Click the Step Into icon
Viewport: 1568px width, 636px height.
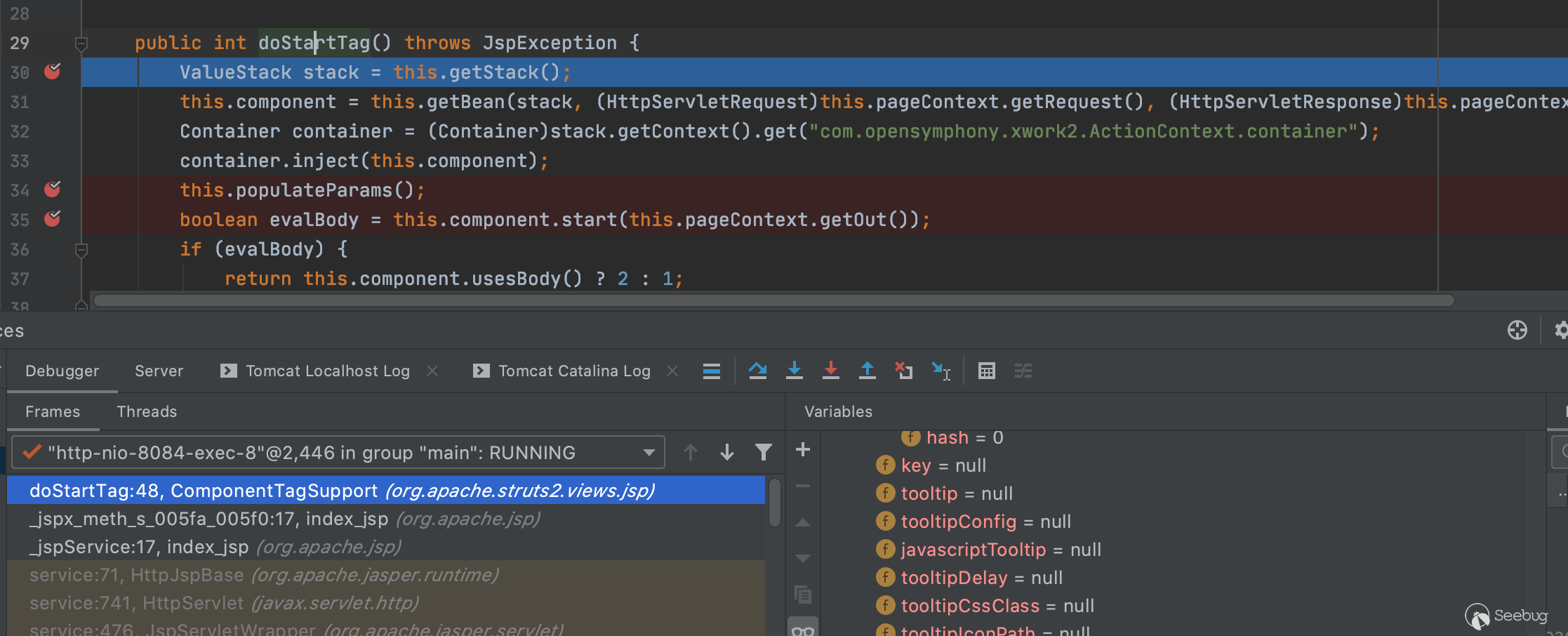794,371
